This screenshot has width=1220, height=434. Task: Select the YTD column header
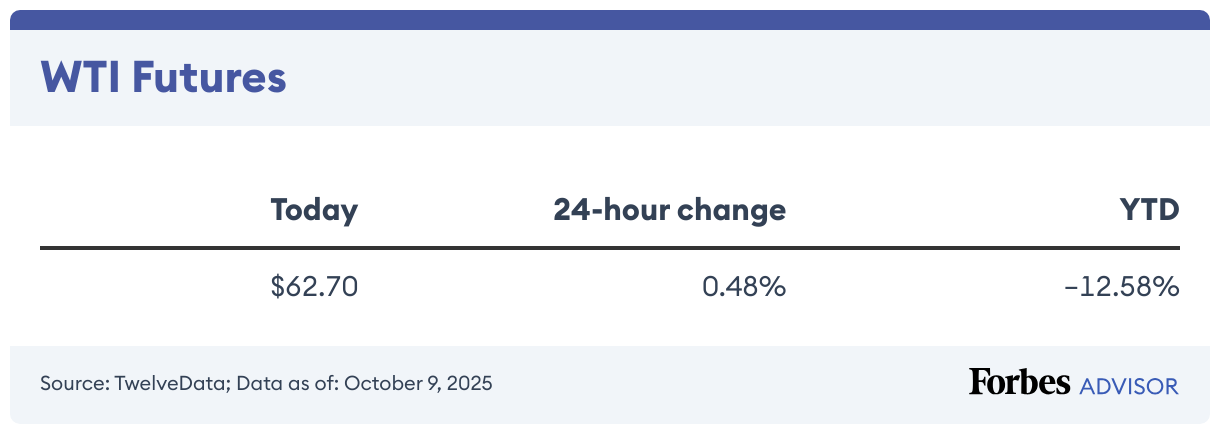pos(1152,211)
